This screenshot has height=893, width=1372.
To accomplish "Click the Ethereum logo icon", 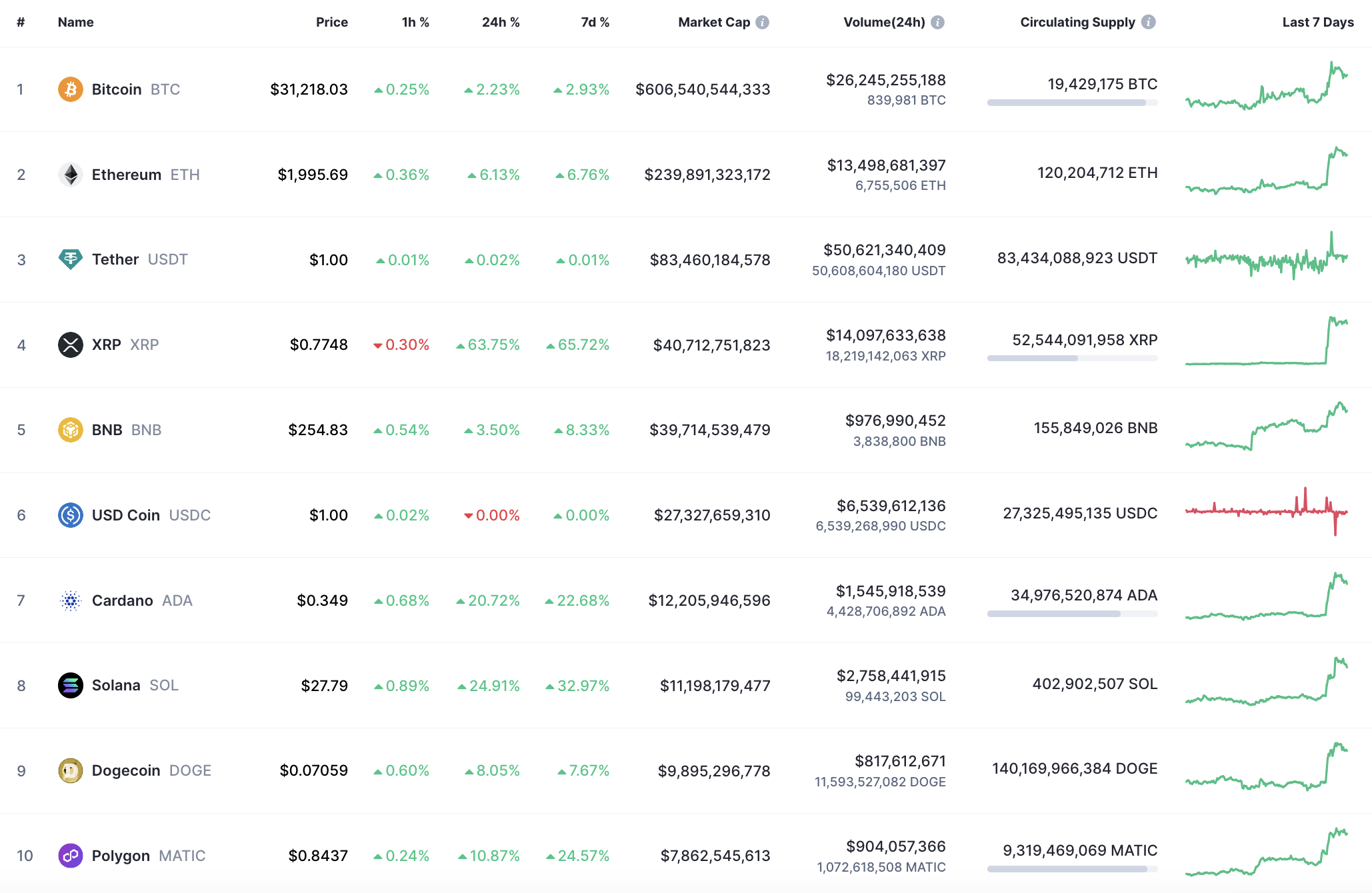I will 71,174.
